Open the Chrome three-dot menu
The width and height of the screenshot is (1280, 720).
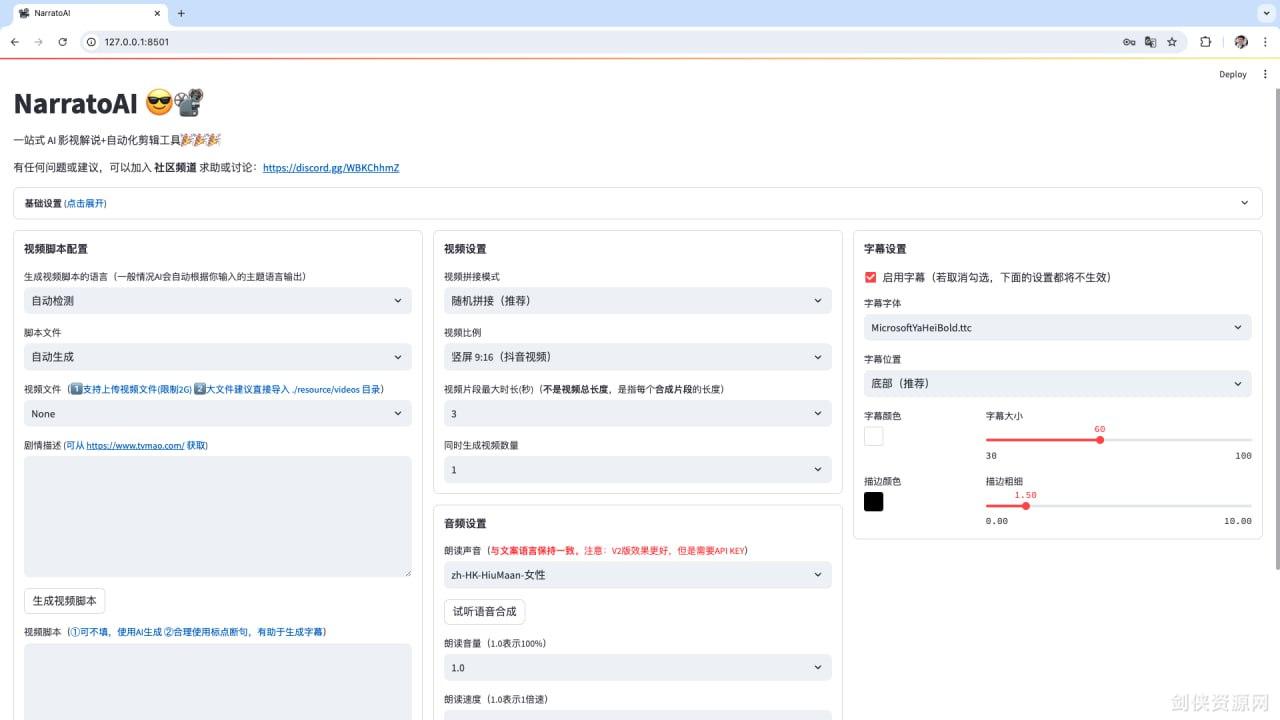pyautogui.click(x=1266, y=42)
